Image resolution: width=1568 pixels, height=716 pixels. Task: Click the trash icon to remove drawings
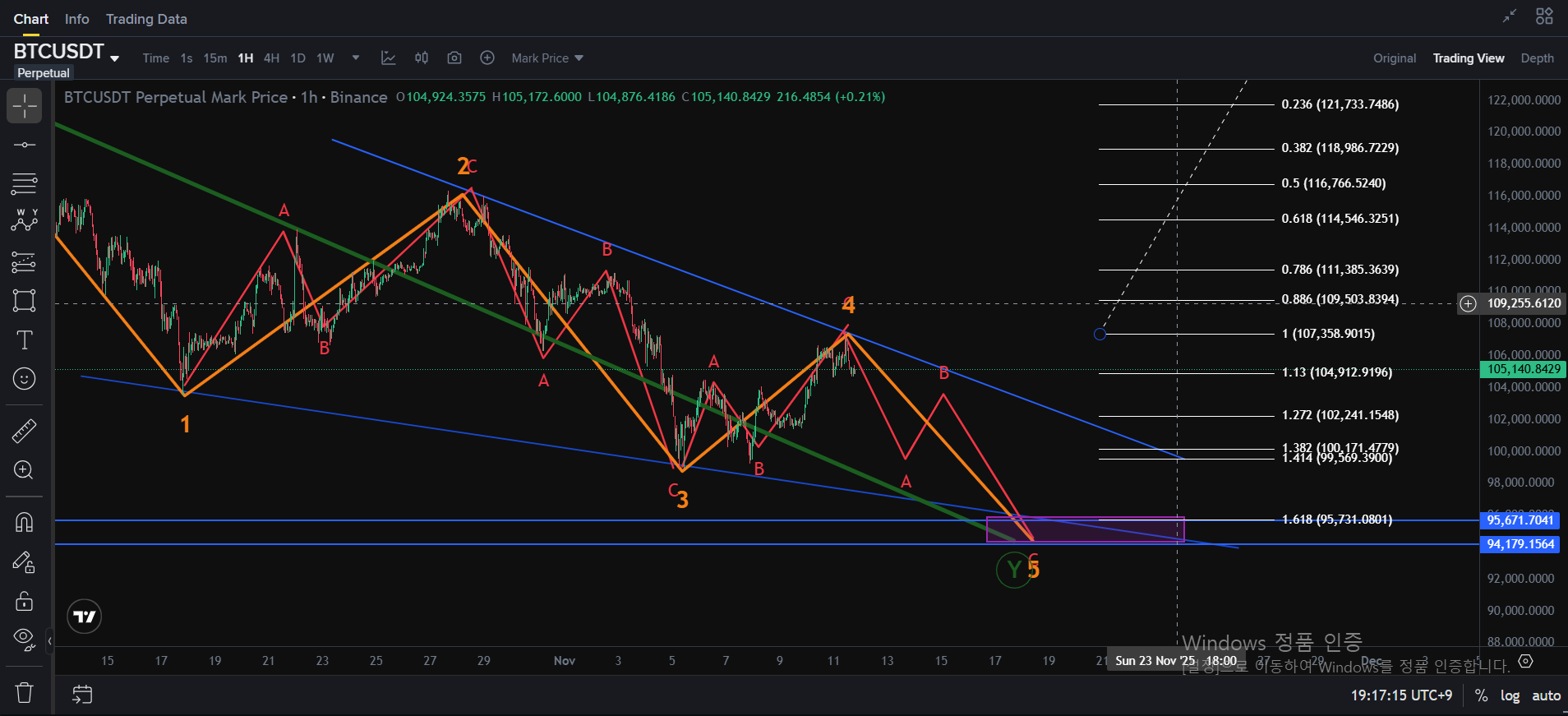[x=25, y=693]
